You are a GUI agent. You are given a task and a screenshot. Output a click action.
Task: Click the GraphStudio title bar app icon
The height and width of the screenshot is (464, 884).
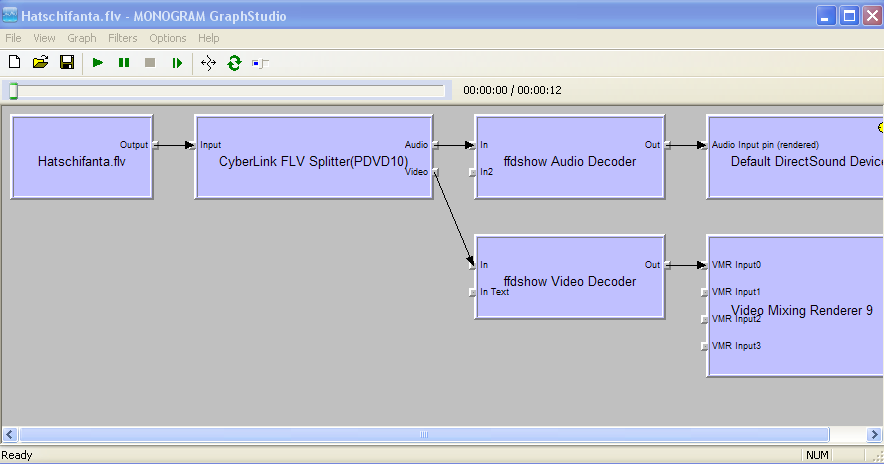pyautogui.click(x=10, y=15)
